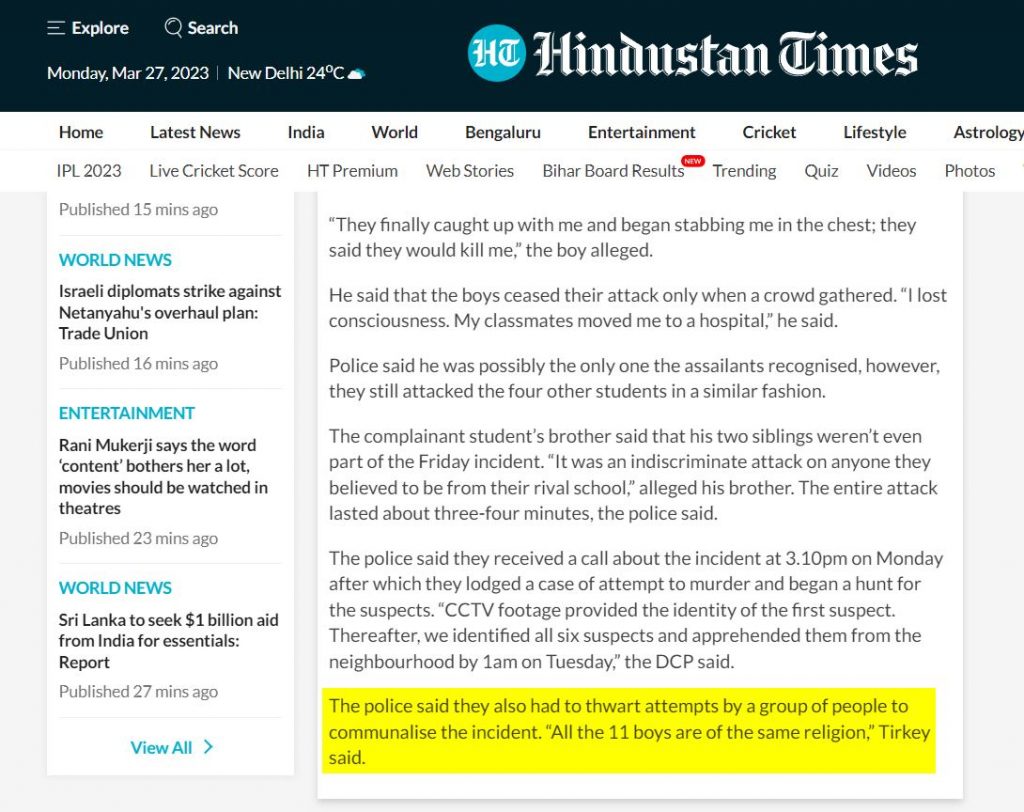Open the Explore hamburger menu icon

click(56, 28)
